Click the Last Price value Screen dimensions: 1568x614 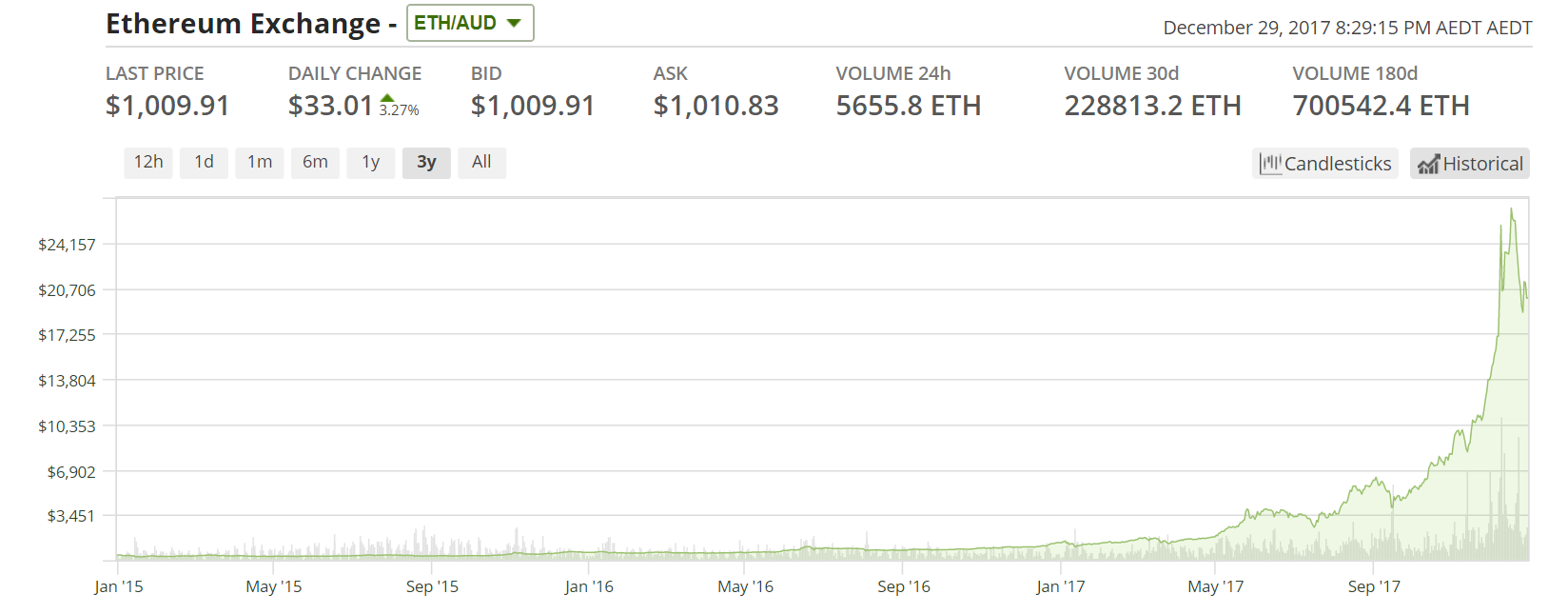167,106
